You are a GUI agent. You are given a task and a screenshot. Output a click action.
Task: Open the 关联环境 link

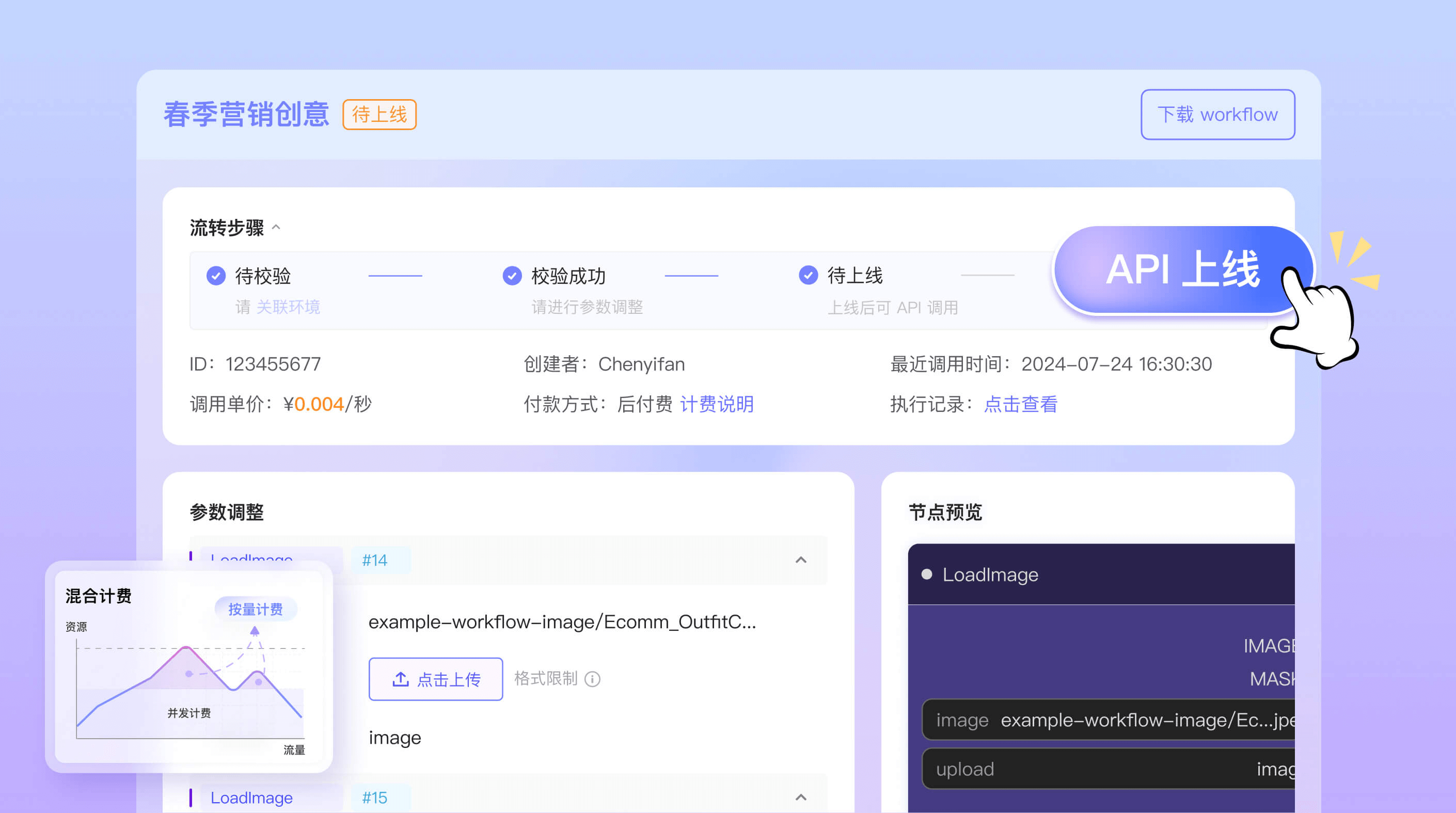point(288,307)
